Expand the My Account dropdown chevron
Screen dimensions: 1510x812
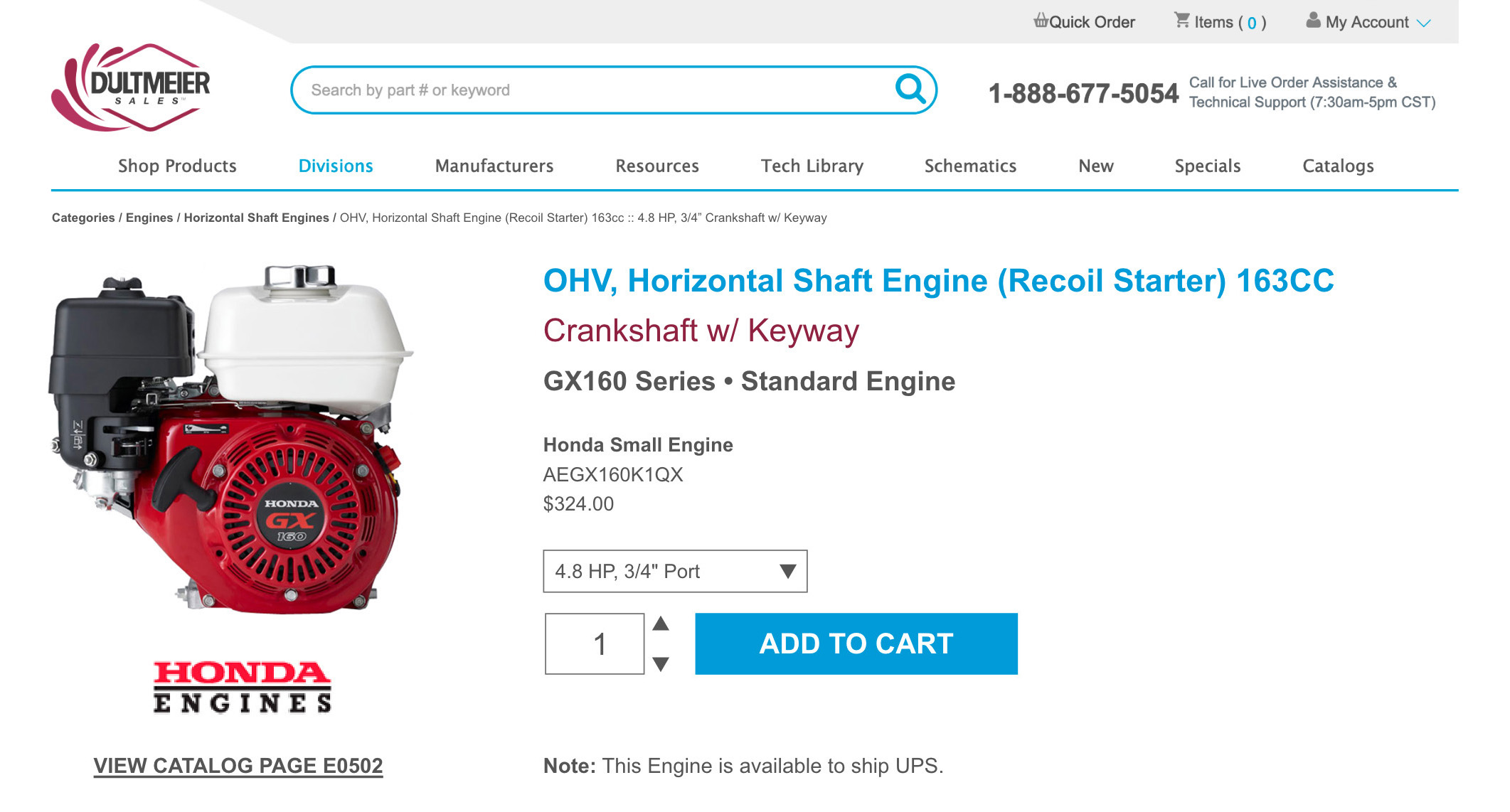[1423, 23]
